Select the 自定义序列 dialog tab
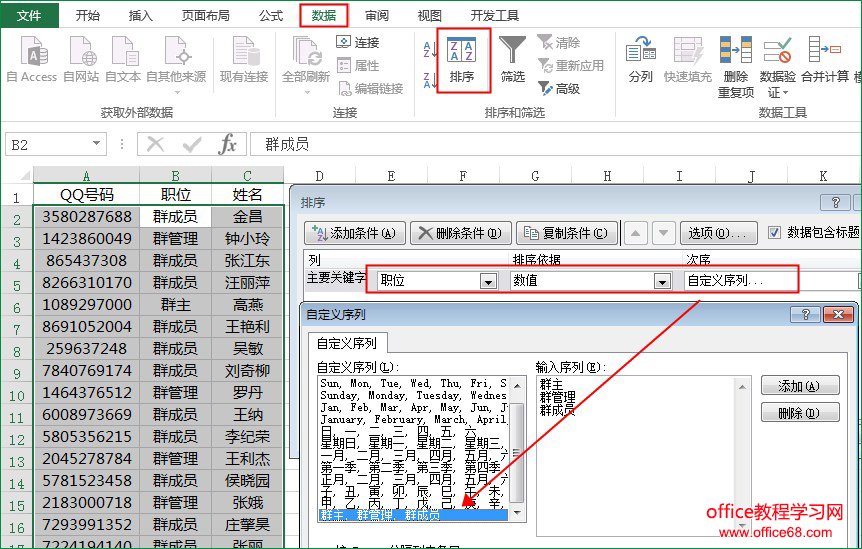Screen dimensions: 862x549 (347, 343)
